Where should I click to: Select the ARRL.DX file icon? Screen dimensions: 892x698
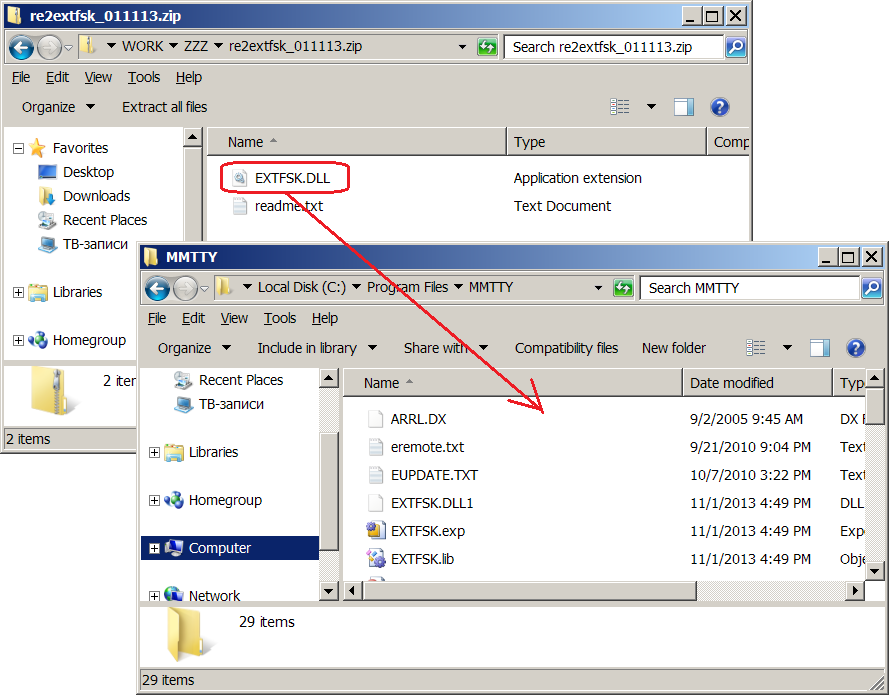[375, 419]
